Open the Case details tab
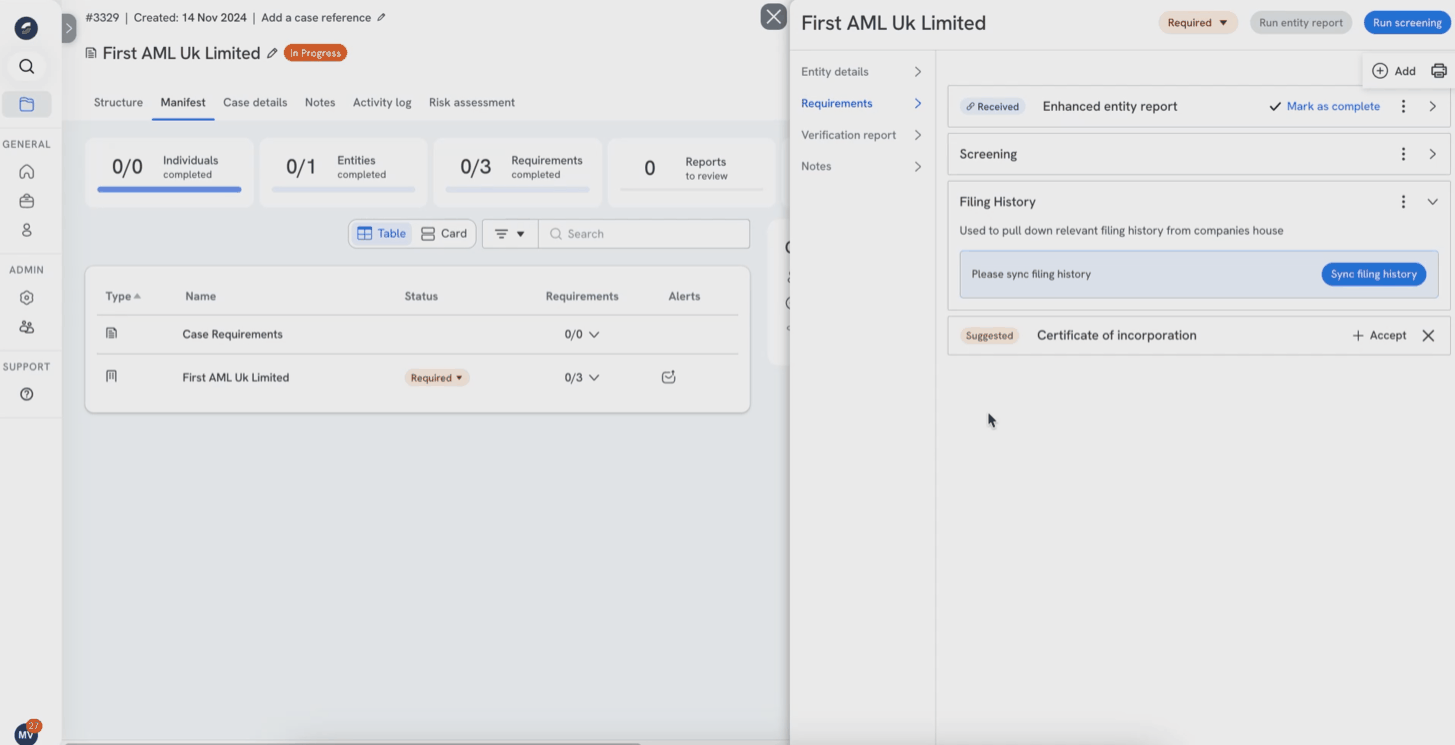The width and height of the screenshot is (1455, 745). (255, 102)
